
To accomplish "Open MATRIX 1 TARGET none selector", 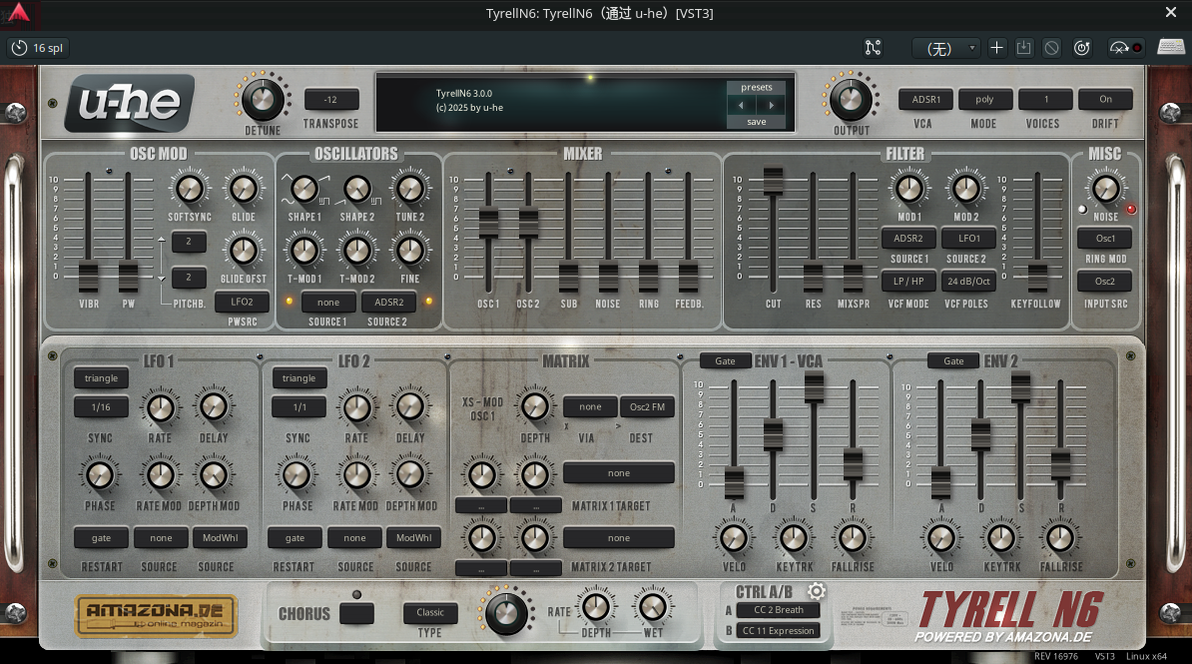I will coord(619,473).
